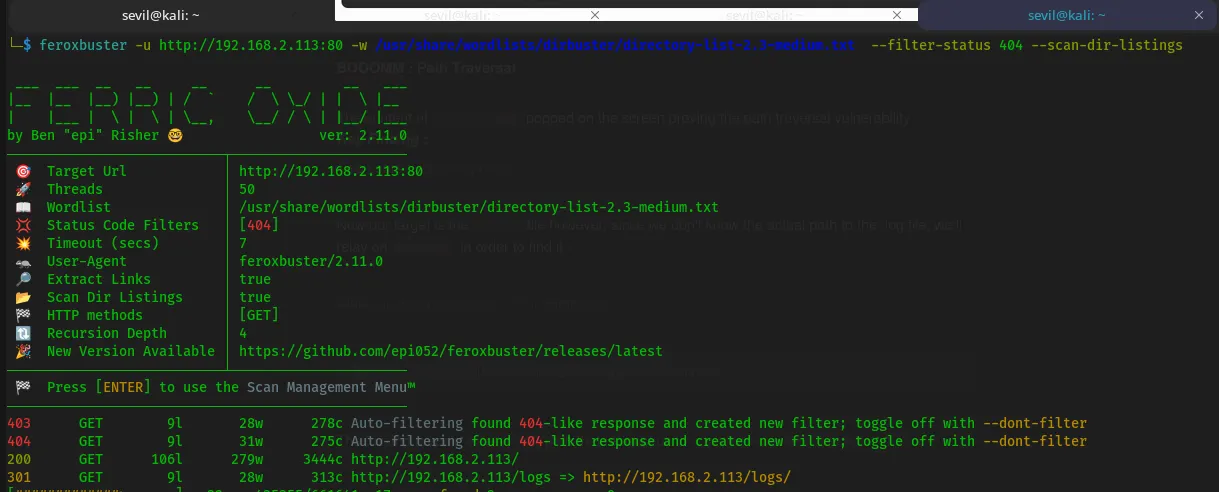Click the checkered flag beside HTTP methods
The height and width of the screenshot is (492, 1219).
[x=24, y=315]
